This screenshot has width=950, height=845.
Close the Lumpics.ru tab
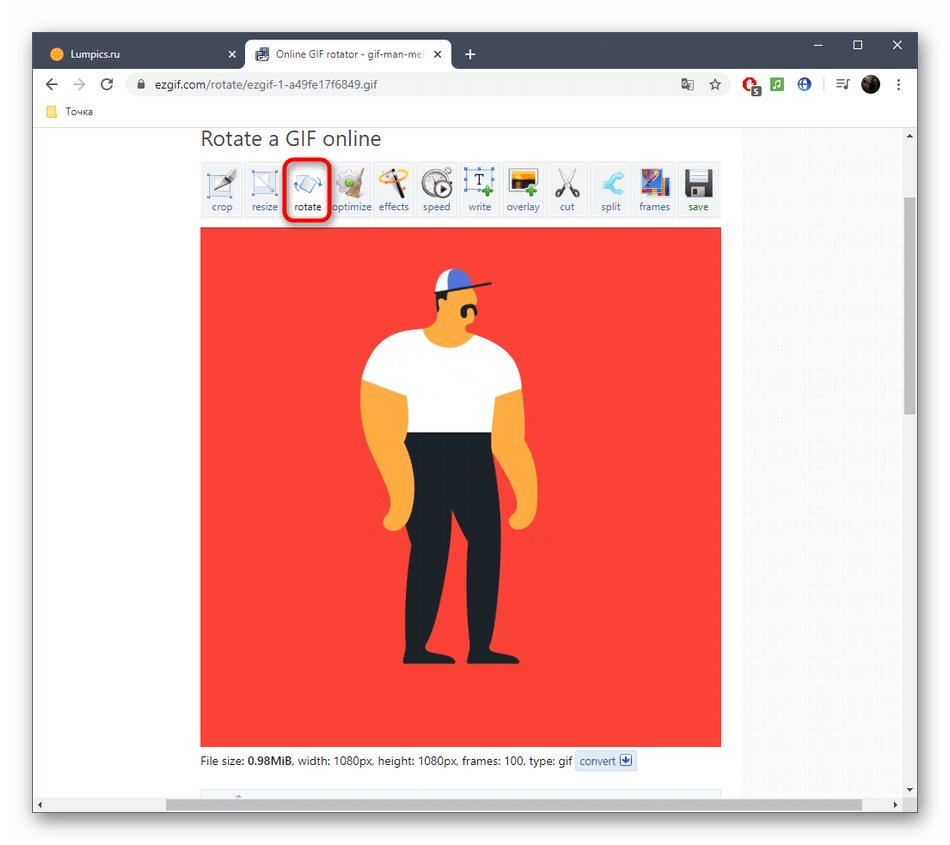tap(232, 55)
